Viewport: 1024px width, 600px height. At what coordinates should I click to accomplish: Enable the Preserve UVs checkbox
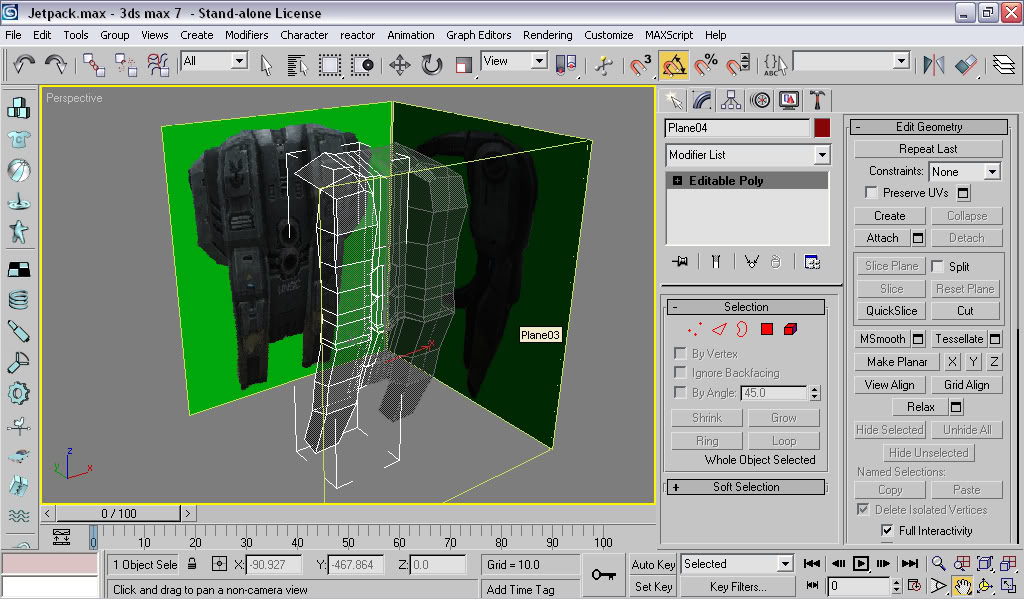(872, 193)
